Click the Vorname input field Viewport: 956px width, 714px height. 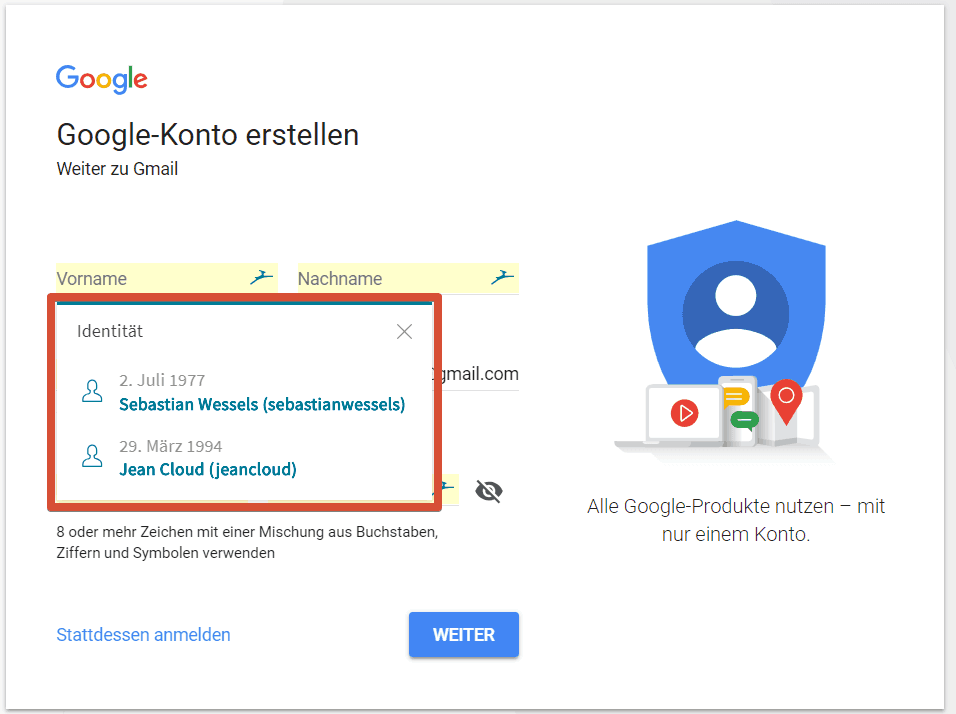166,279
